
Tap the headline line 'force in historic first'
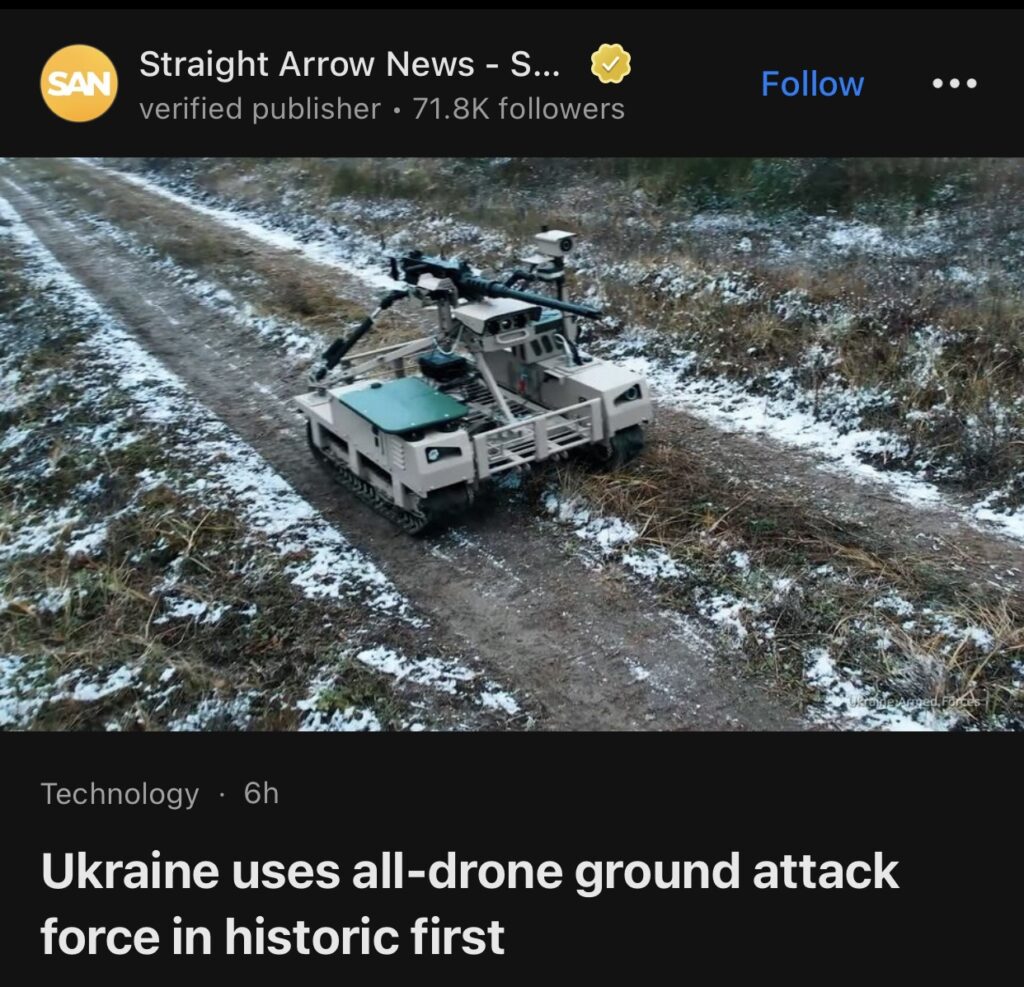272,936
